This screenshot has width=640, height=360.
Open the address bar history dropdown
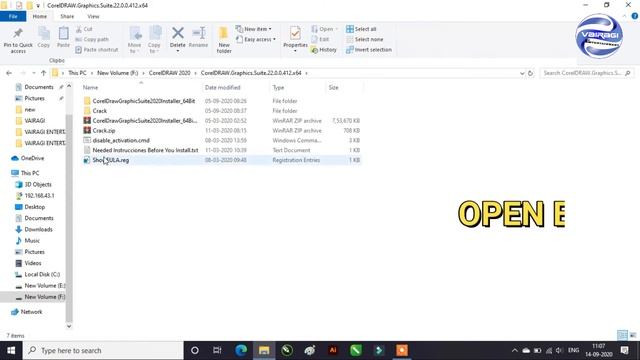522,73
